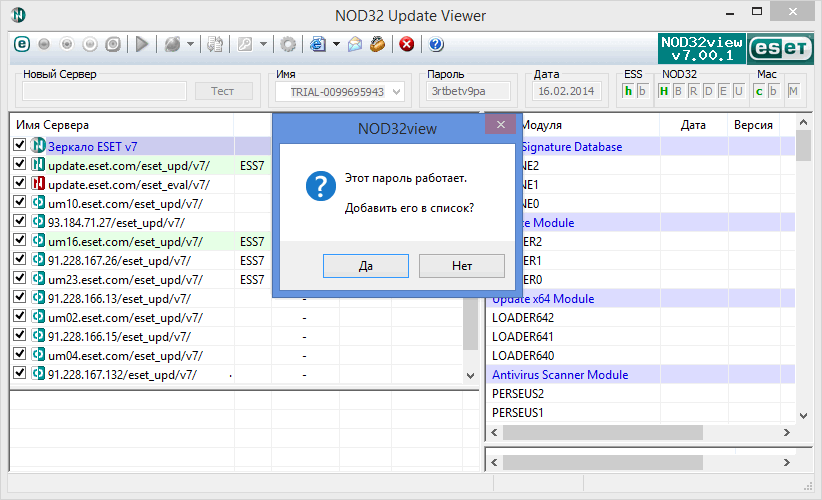Click the gear settings toolbar icon
The image size is (822, 500).
pyautogui.click(x=288, y=44)
